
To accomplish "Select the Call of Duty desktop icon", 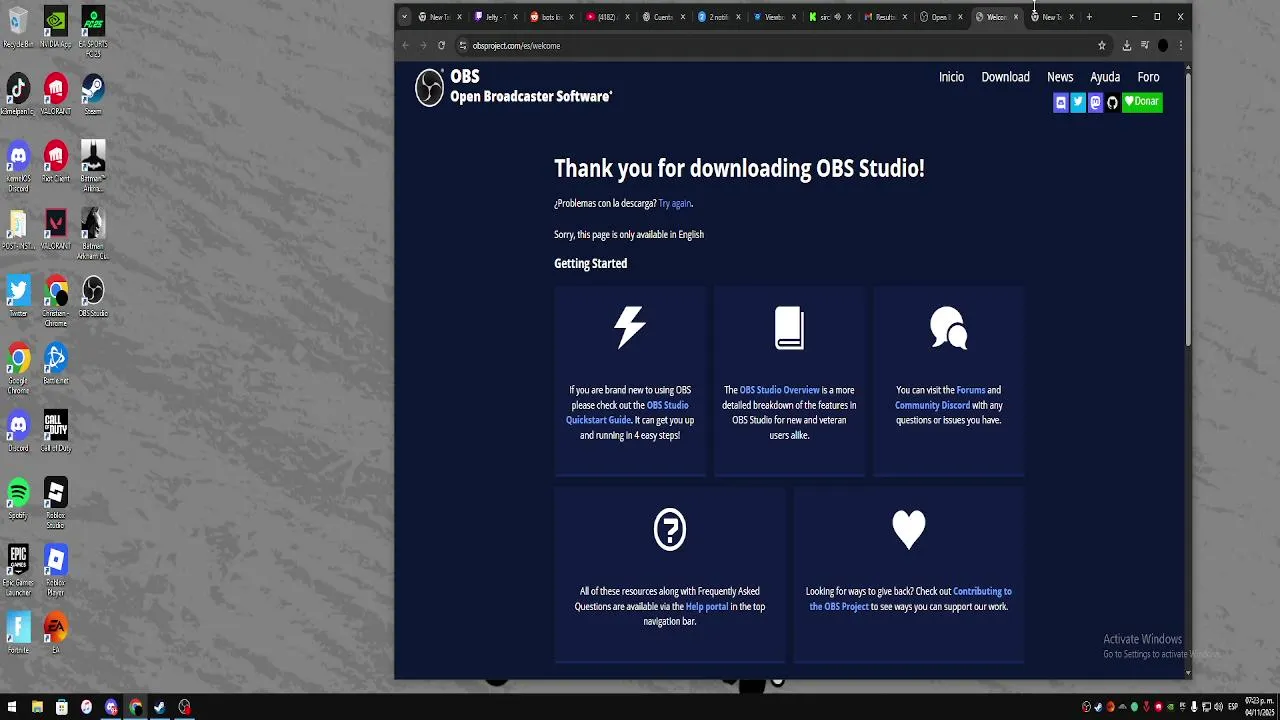I will (55, 431).
